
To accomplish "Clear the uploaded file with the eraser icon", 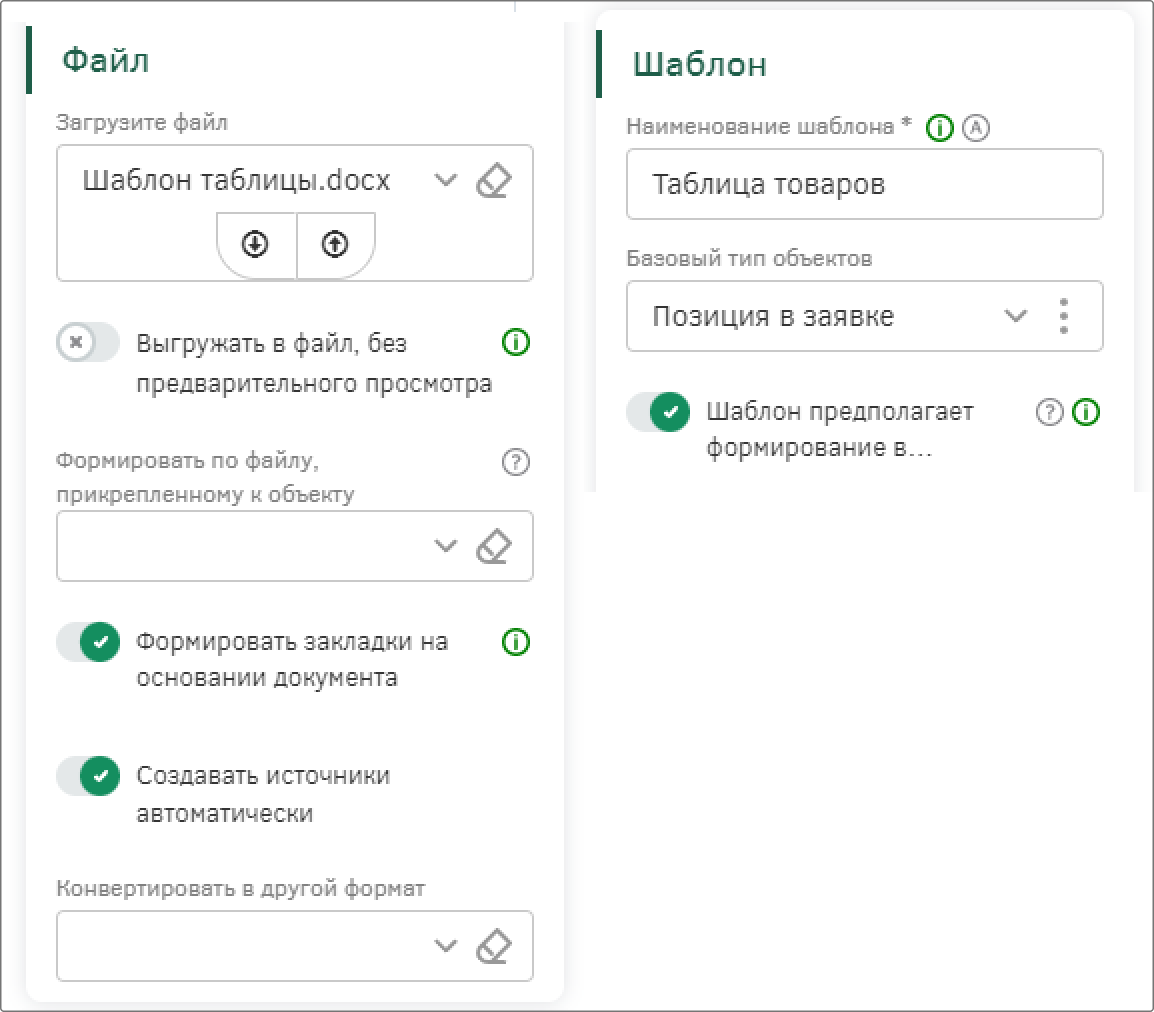I will [494, 181].
